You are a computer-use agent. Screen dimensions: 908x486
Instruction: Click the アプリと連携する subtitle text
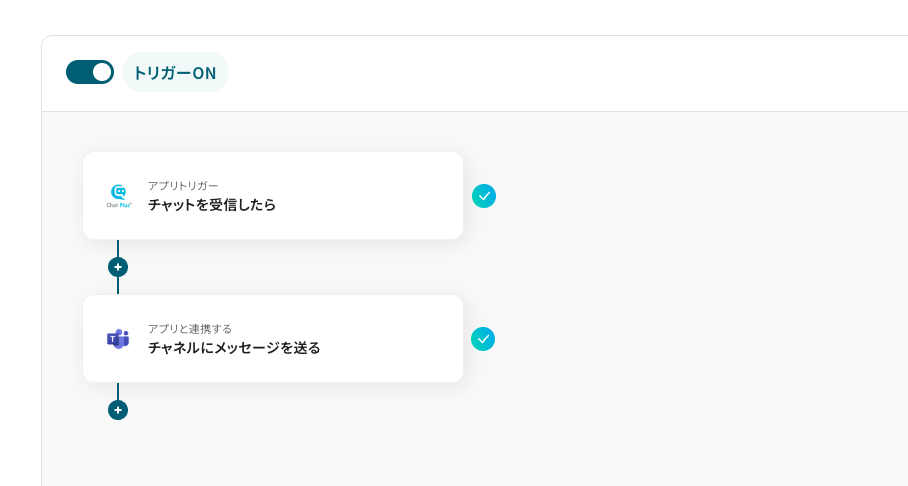(x=190, y=328)
